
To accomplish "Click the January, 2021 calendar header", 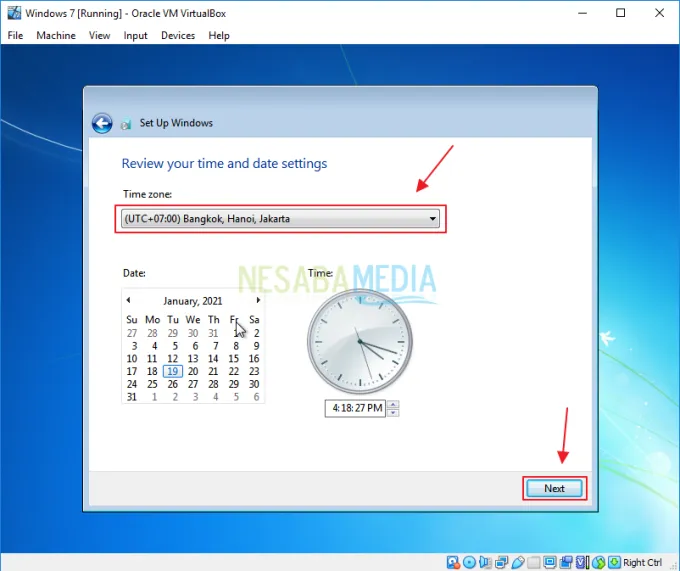I will pyautogui.click(x=193, y=301).
